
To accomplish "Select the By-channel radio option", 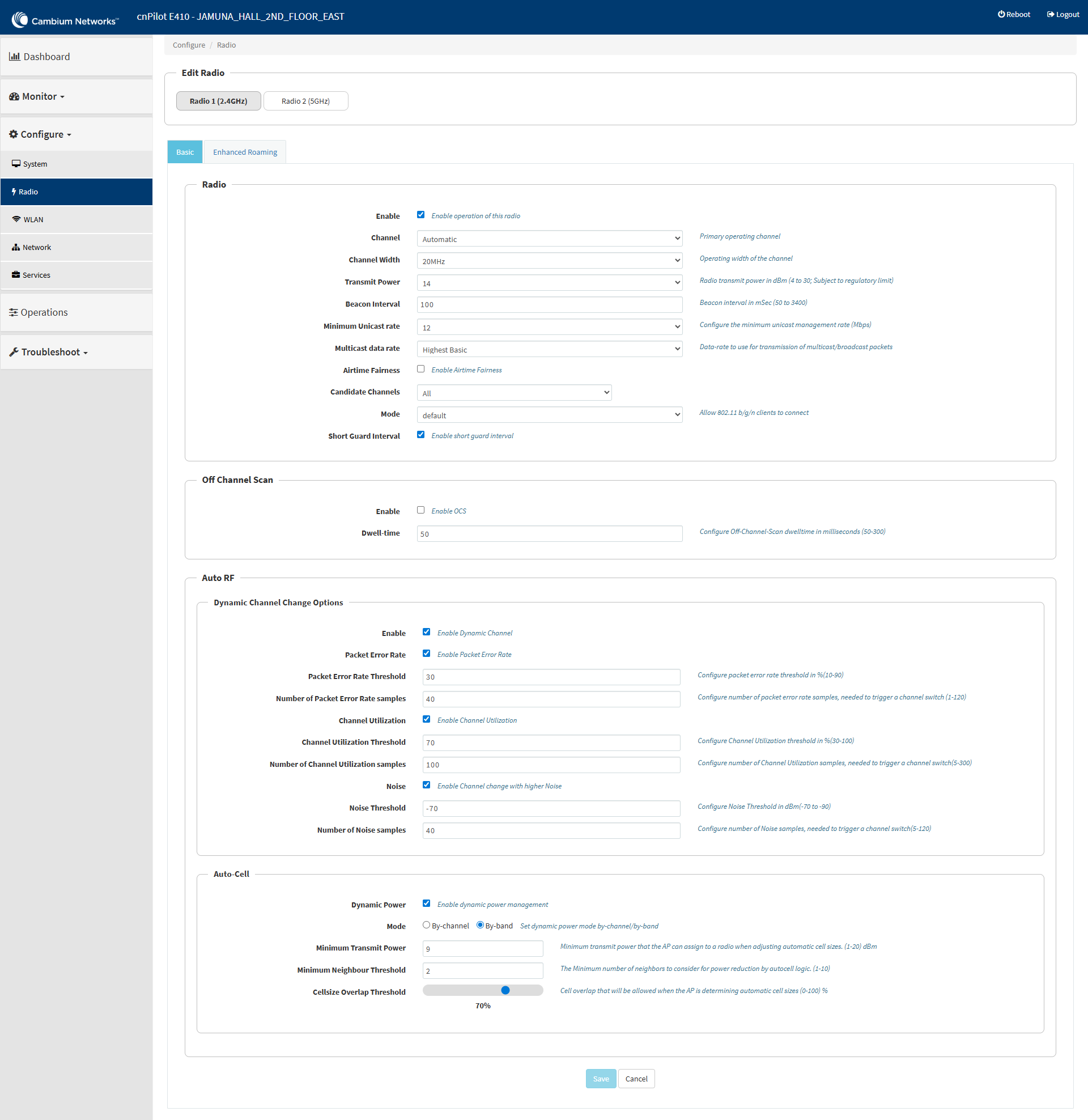I will click(426, 925).
